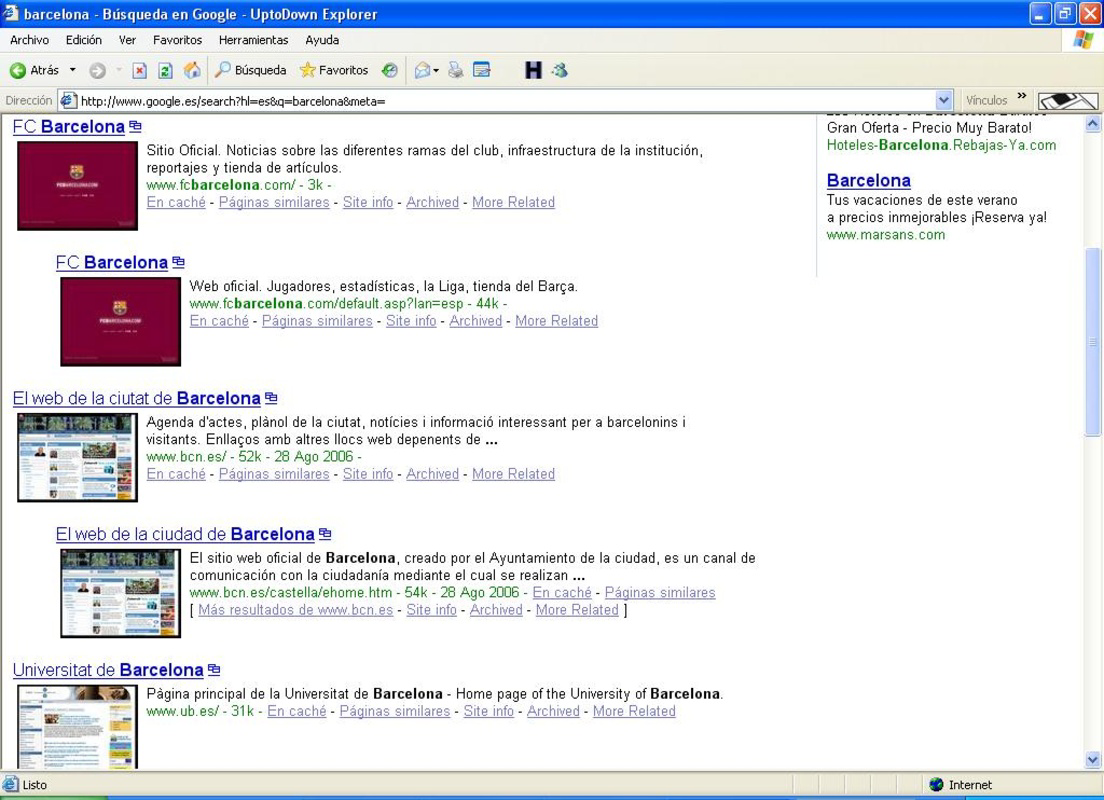Open the Edición menu
Image resolution: width=1104 pixels, height=800 pixels.
(x=84, y=40)
